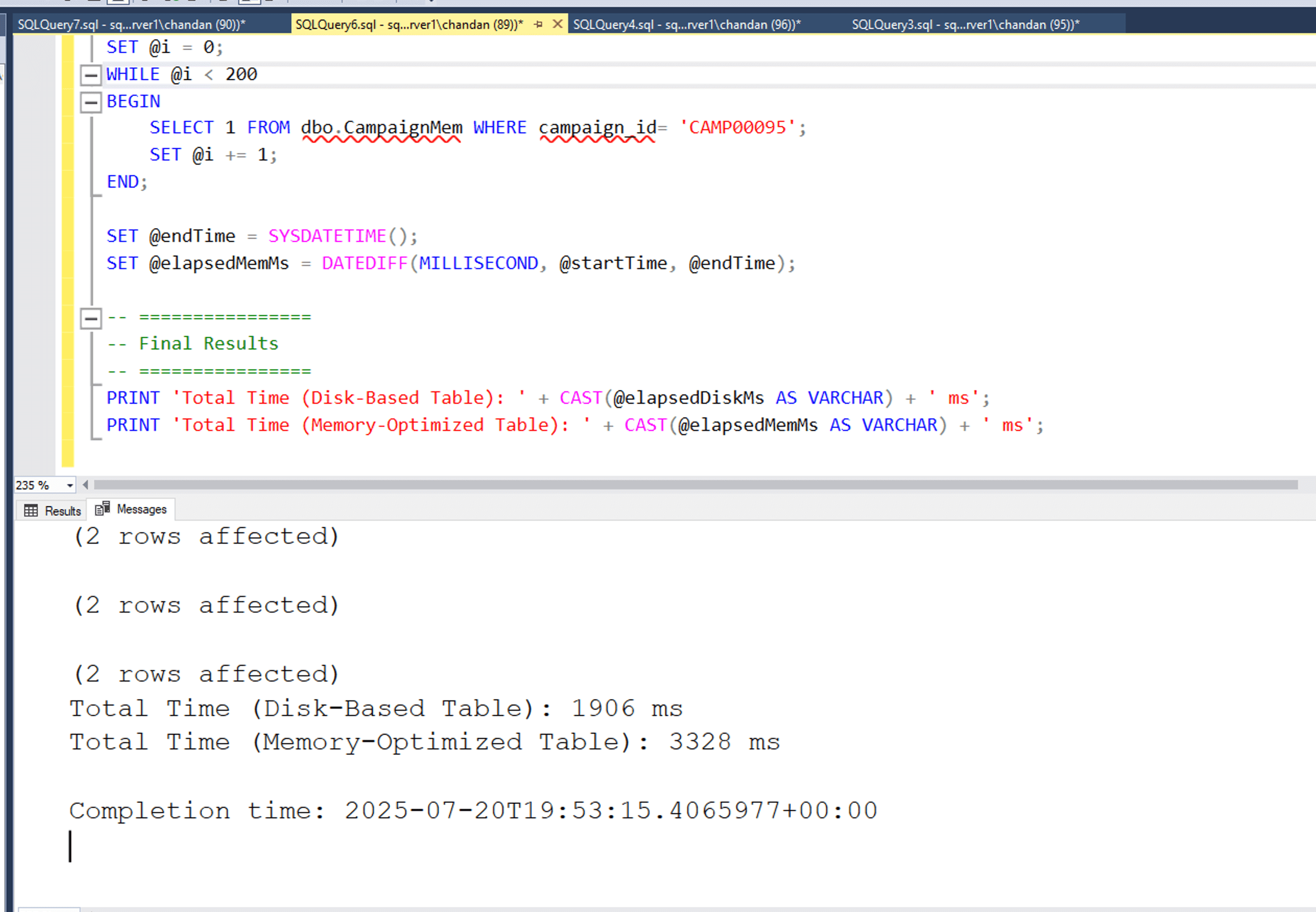This screenshot has height=912, width=1316.
Task: Switch to the Results grid tab
Action: pyautogui.click(x=53, y=511)
